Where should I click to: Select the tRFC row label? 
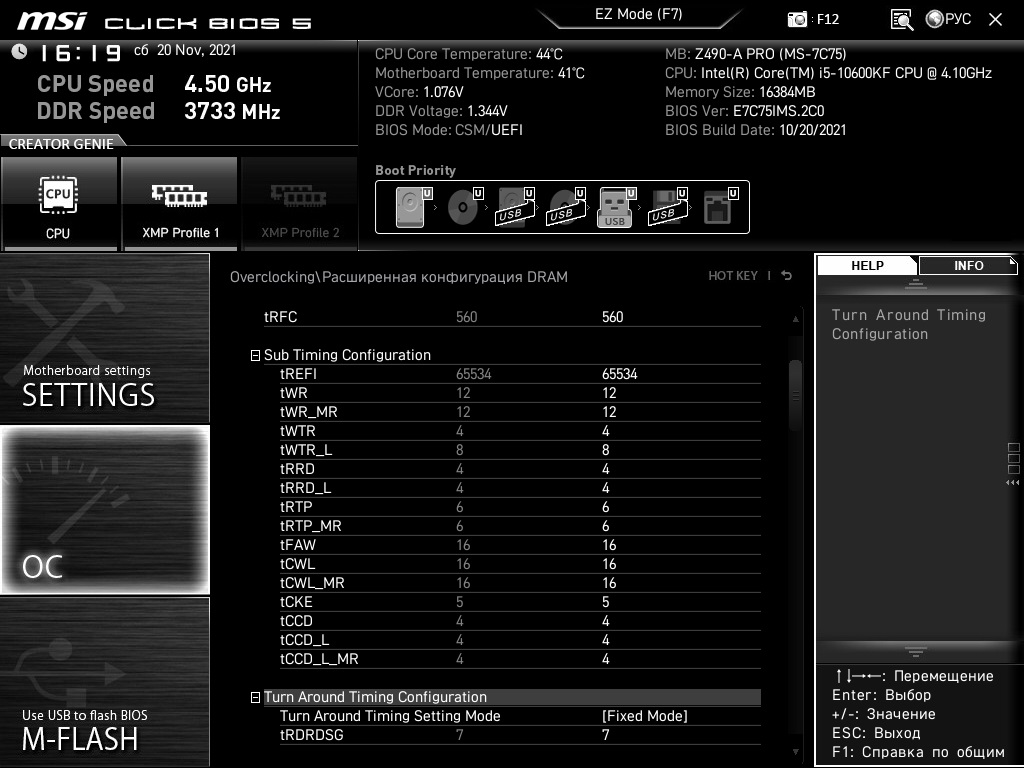281,317
